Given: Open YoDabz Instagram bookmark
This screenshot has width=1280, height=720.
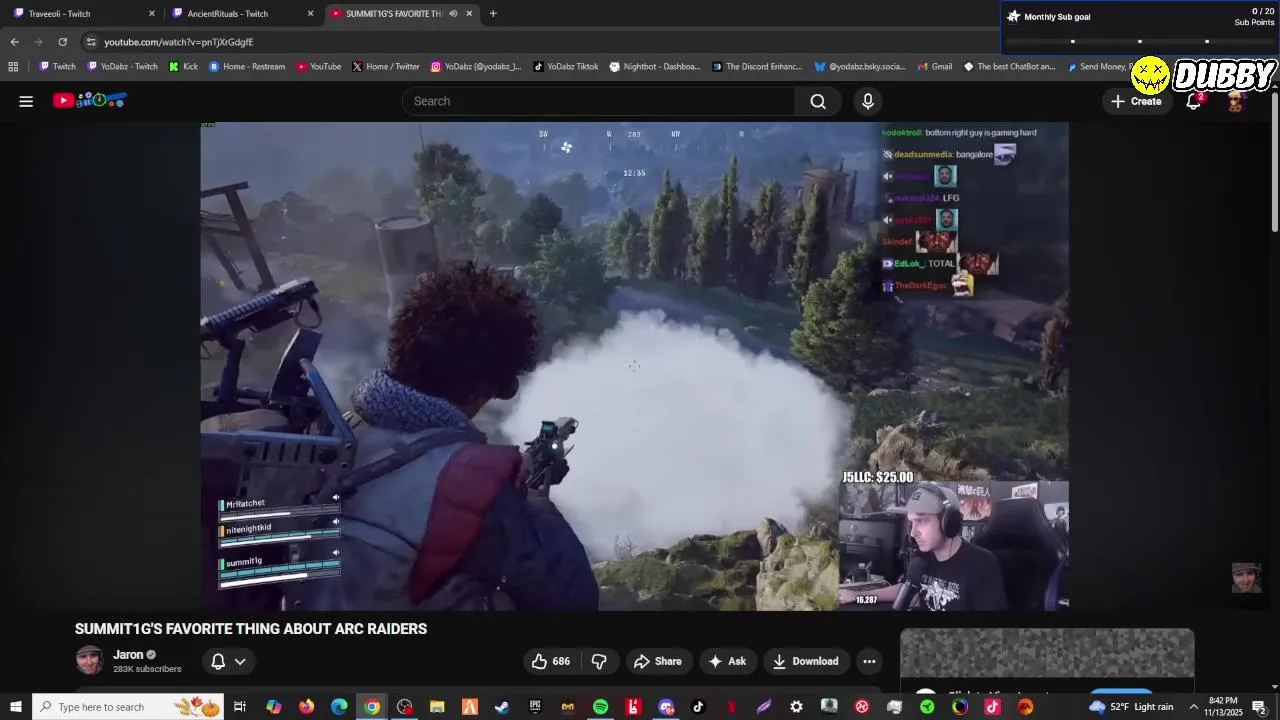Looking at the screenshot, I should click(476, 67).
